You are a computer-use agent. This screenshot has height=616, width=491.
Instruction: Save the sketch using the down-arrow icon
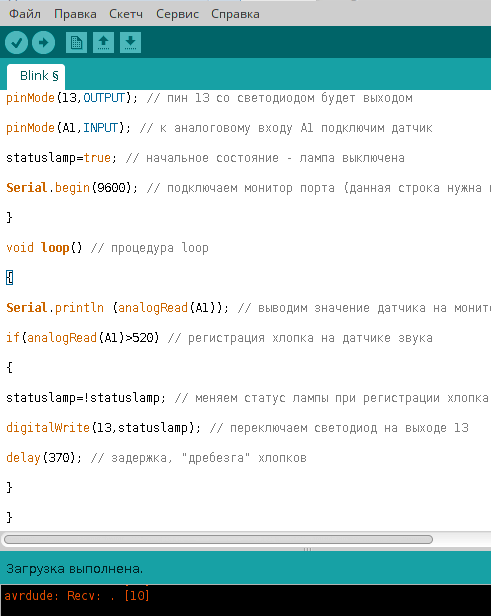[130, 42]
